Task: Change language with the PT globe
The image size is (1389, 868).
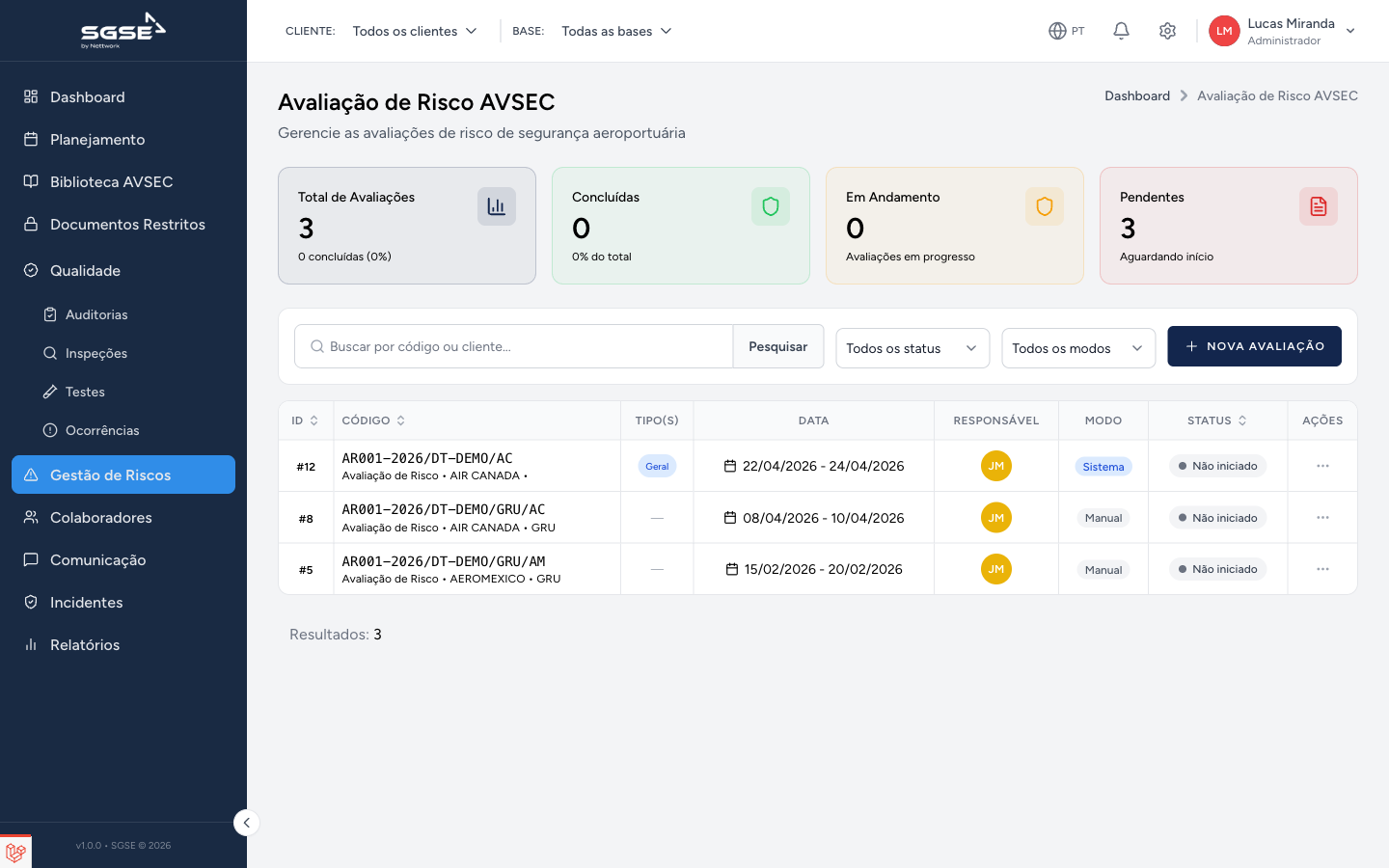Action: (x=1066, y=31)
